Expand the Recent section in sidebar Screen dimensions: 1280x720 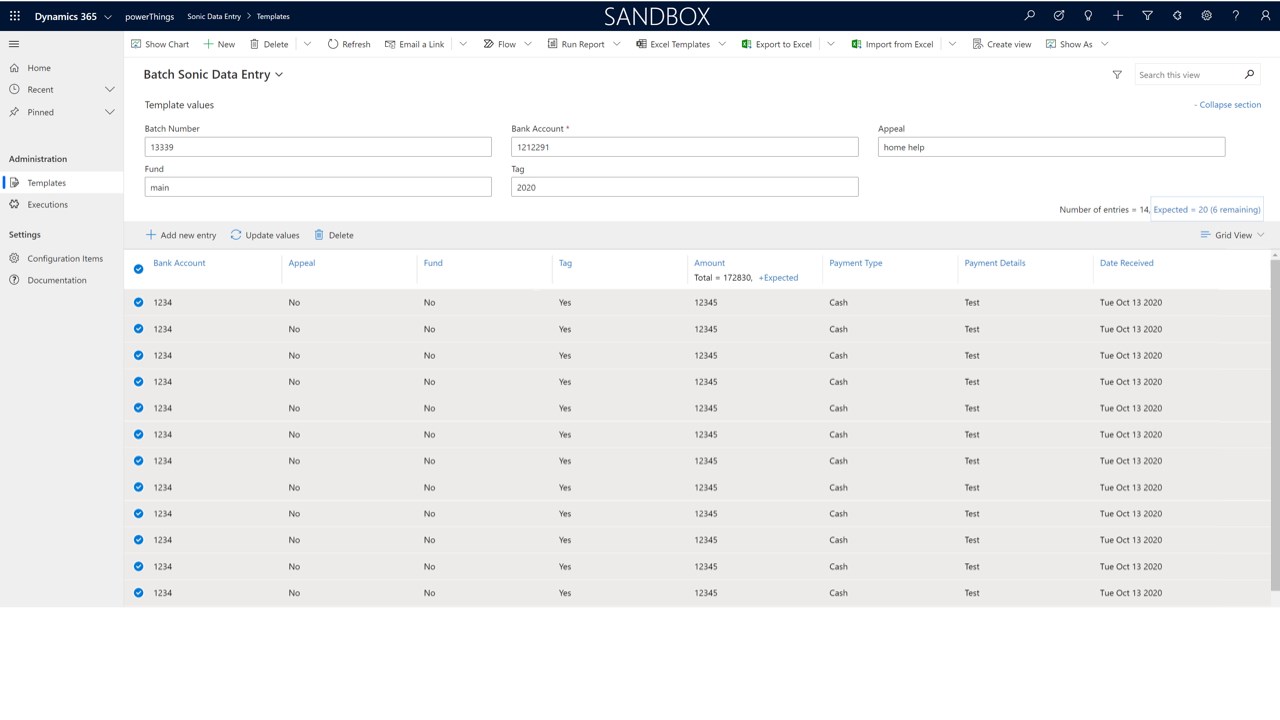110,90
